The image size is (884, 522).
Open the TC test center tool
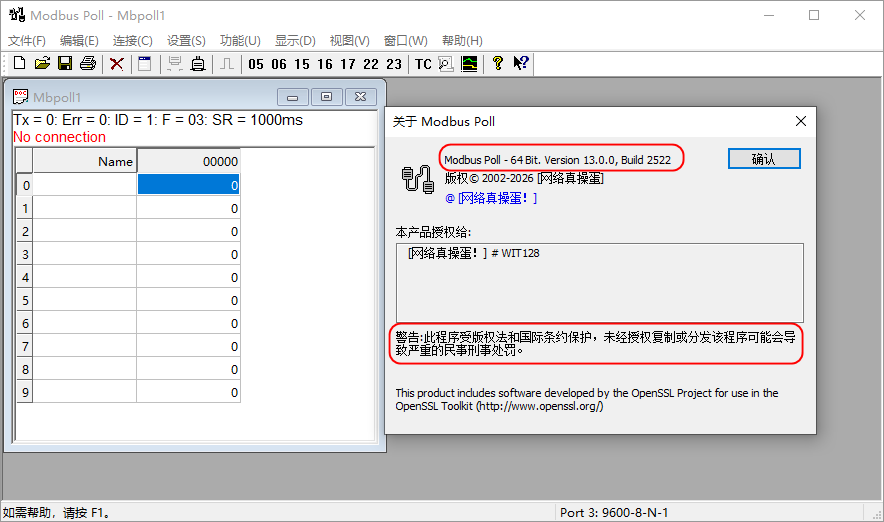[x=423, y=64]
